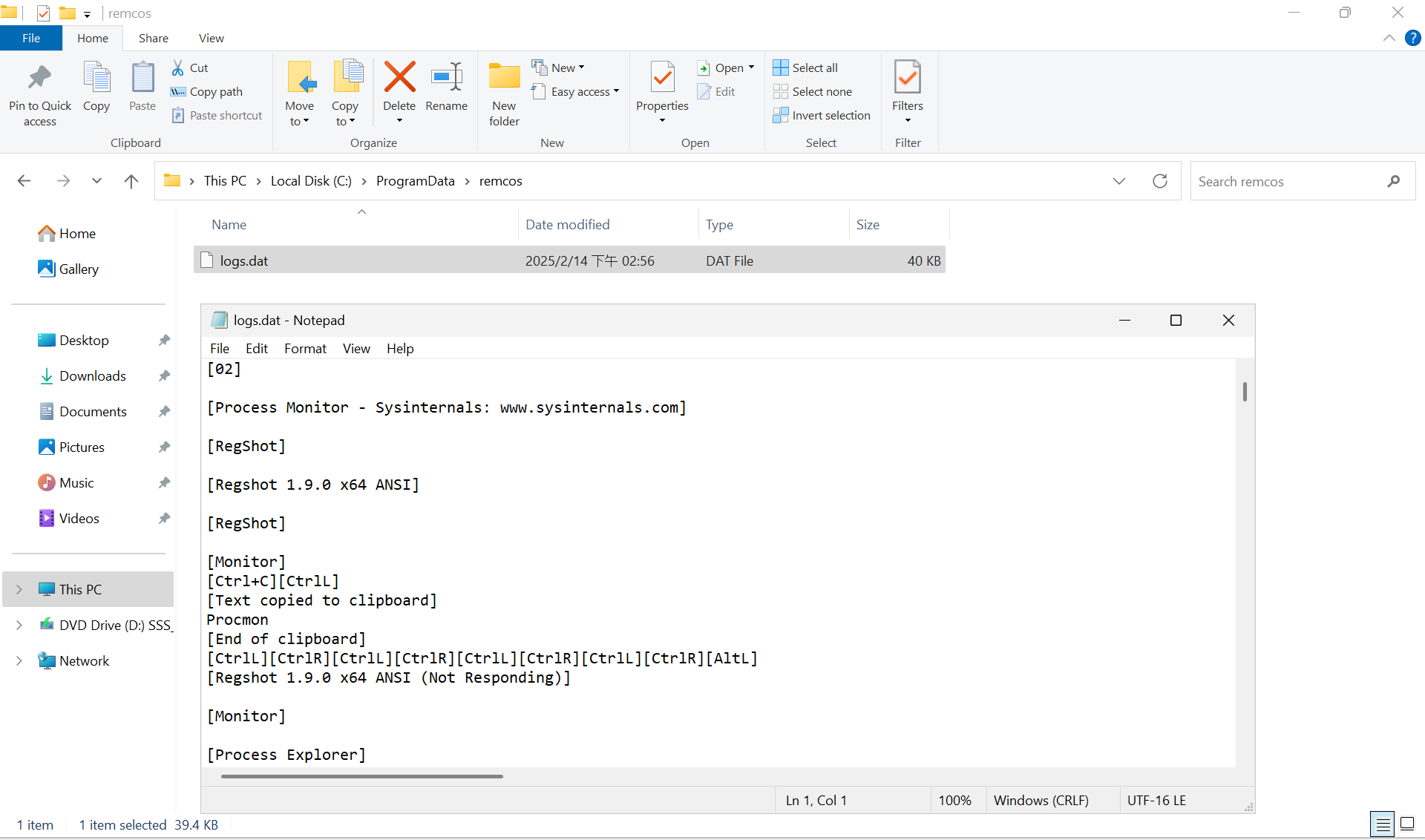
Task: Click ProgramData in the breadcrumb path
Action: (x=415, y=181)
